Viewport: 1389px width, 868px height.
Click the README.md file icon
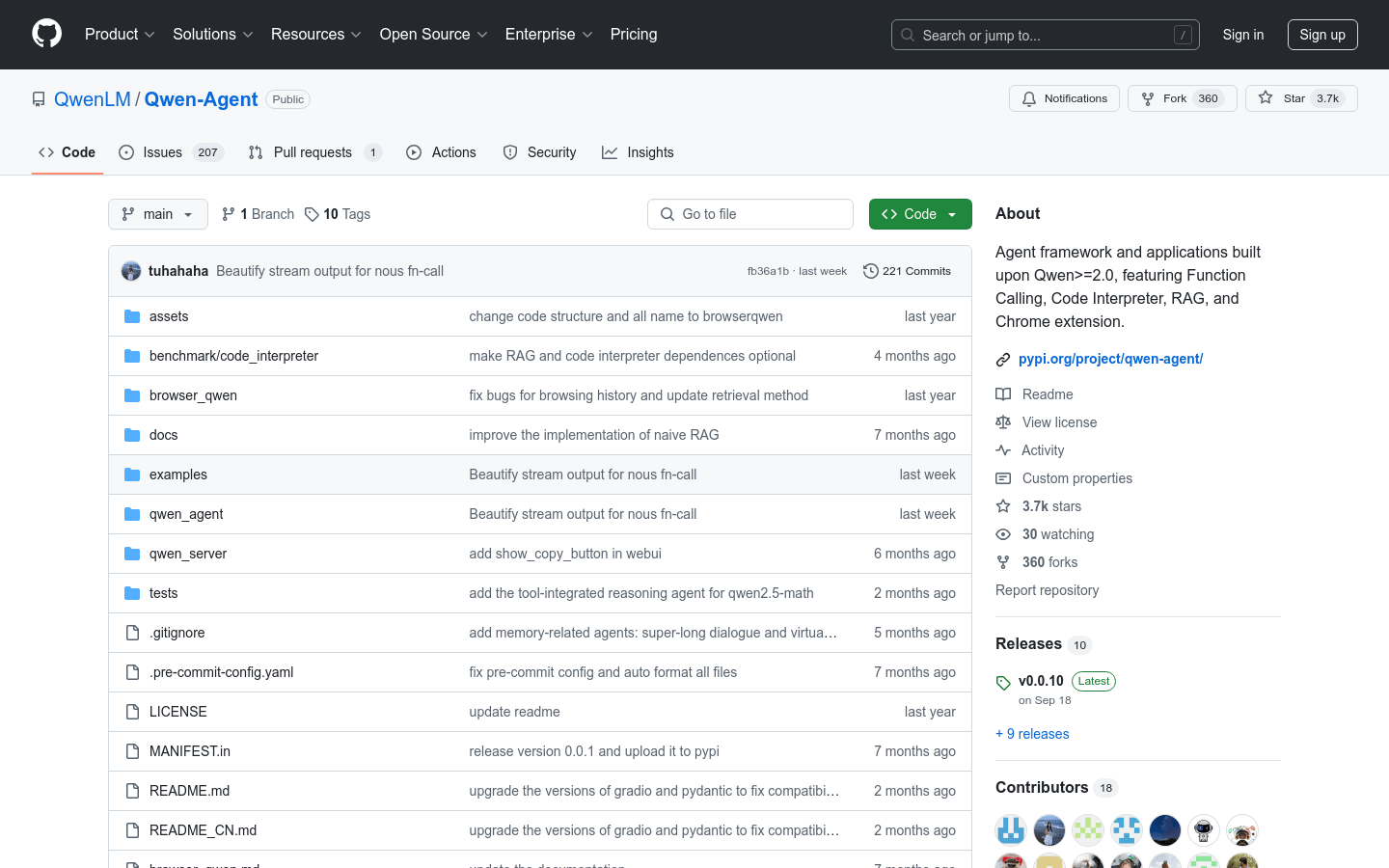coord(132,791)
